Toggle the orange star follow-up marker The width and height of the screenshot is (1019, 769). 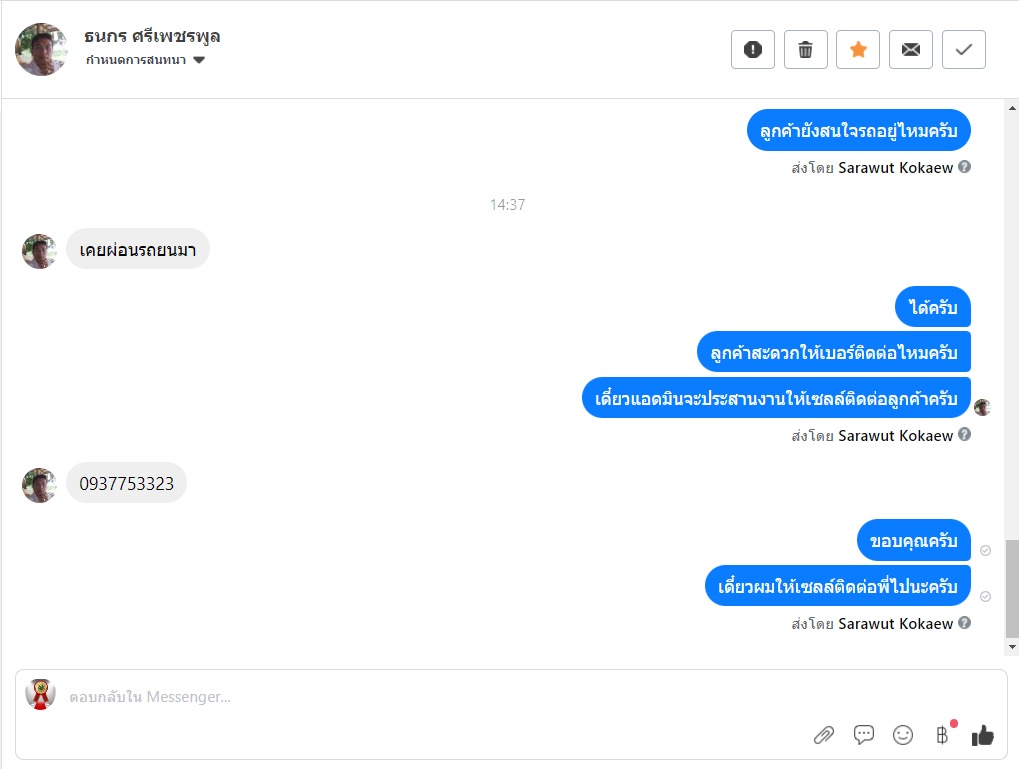858,49
